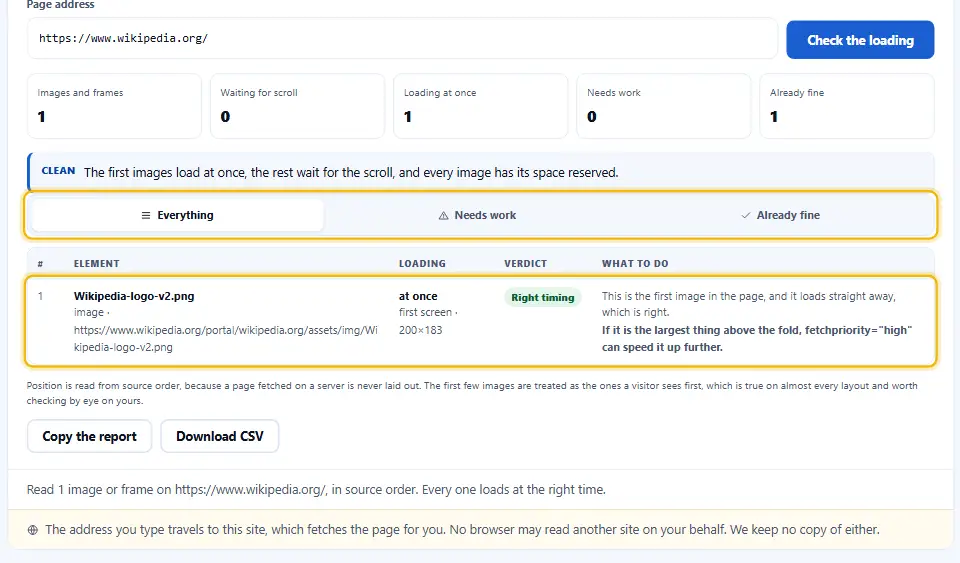Click the globe icon in the privacy notice

pos(32,530)
